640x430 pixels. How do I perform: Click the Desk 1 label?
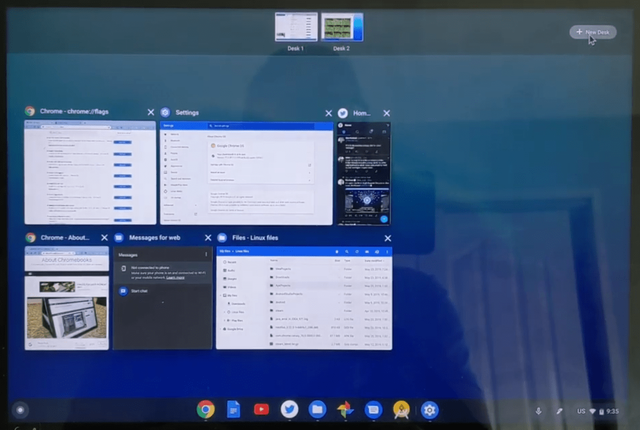click(296, 48)
